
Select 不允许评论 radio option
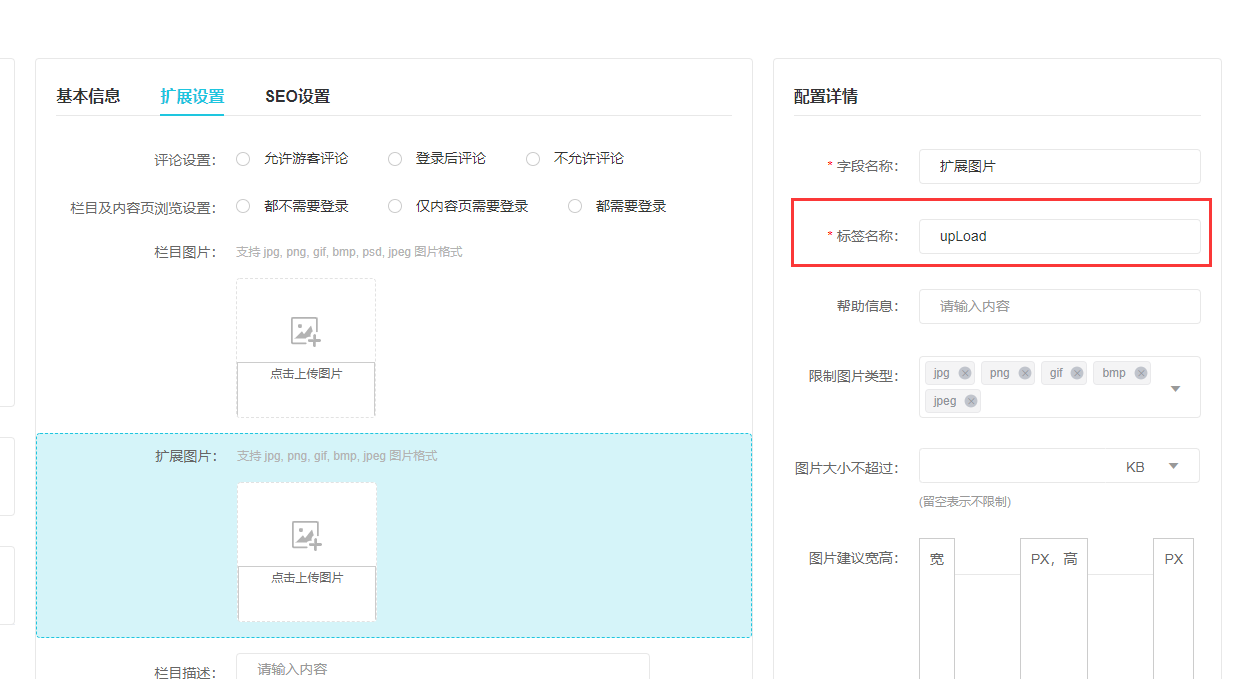tap(533, 158)
